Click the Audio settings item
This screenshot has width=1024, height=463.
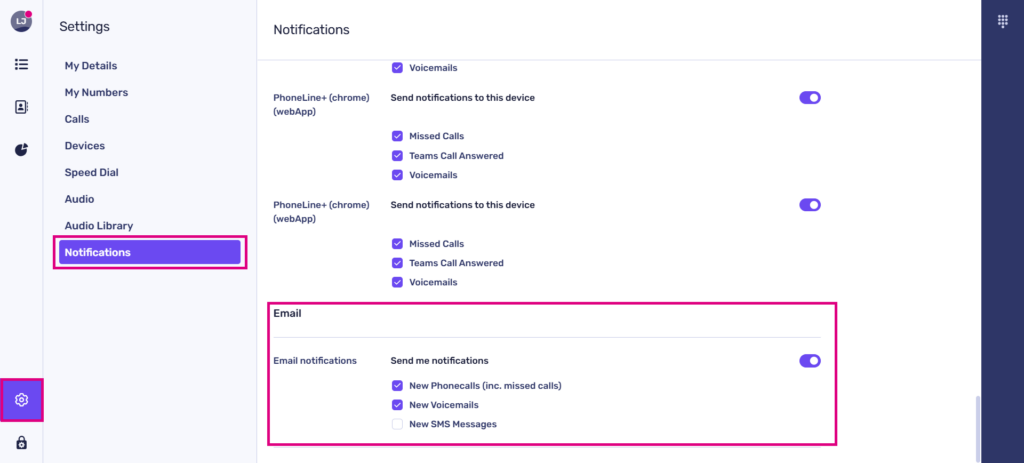pyautogui.click(x=80, y=199)
